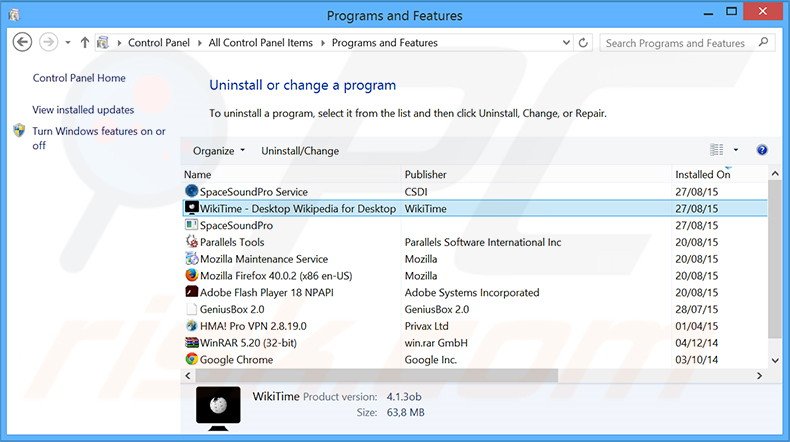Open Control Panel Home link
The width and height of the screenshot is (790, 442).
pos(79,78)
